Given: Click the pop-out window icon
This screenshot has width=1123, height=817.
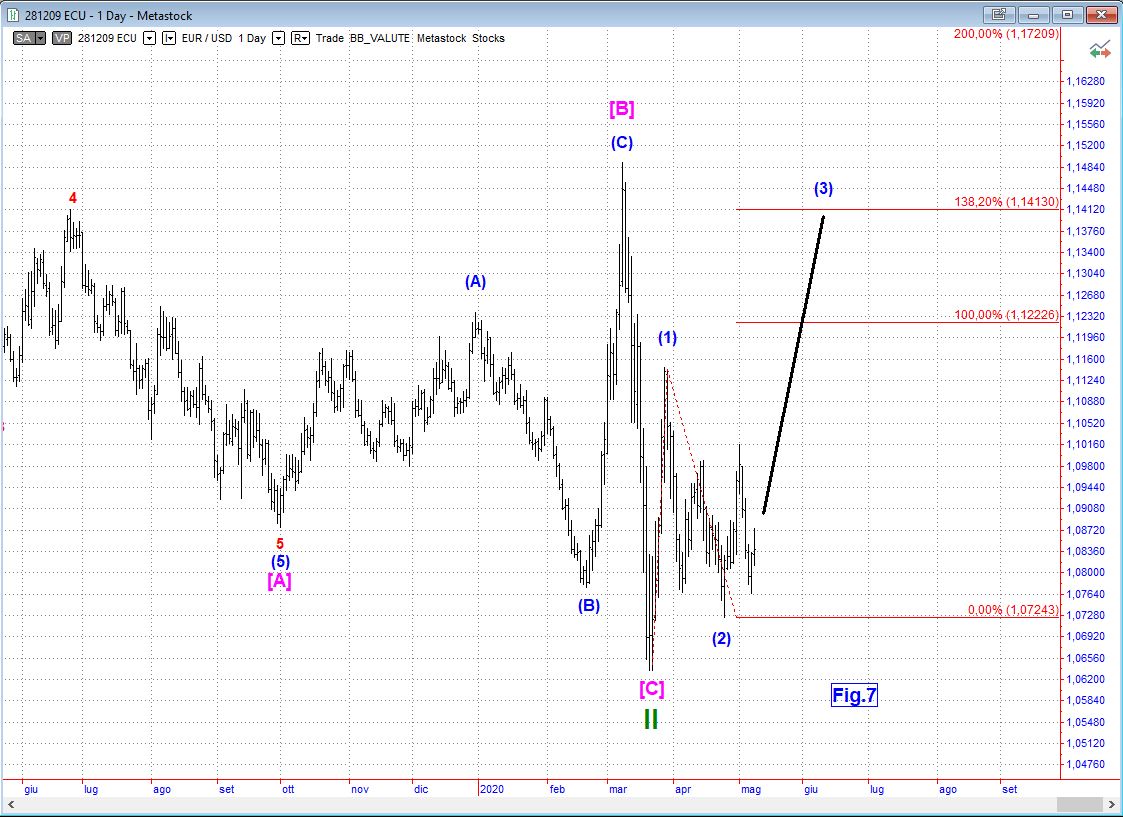Looking at the screenshot, I should 999,14.
